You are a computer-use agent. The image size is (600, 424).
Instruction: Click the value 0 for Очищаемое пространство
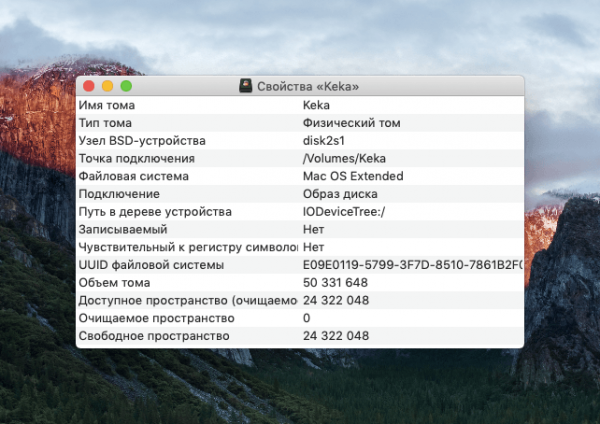[307, 318]
